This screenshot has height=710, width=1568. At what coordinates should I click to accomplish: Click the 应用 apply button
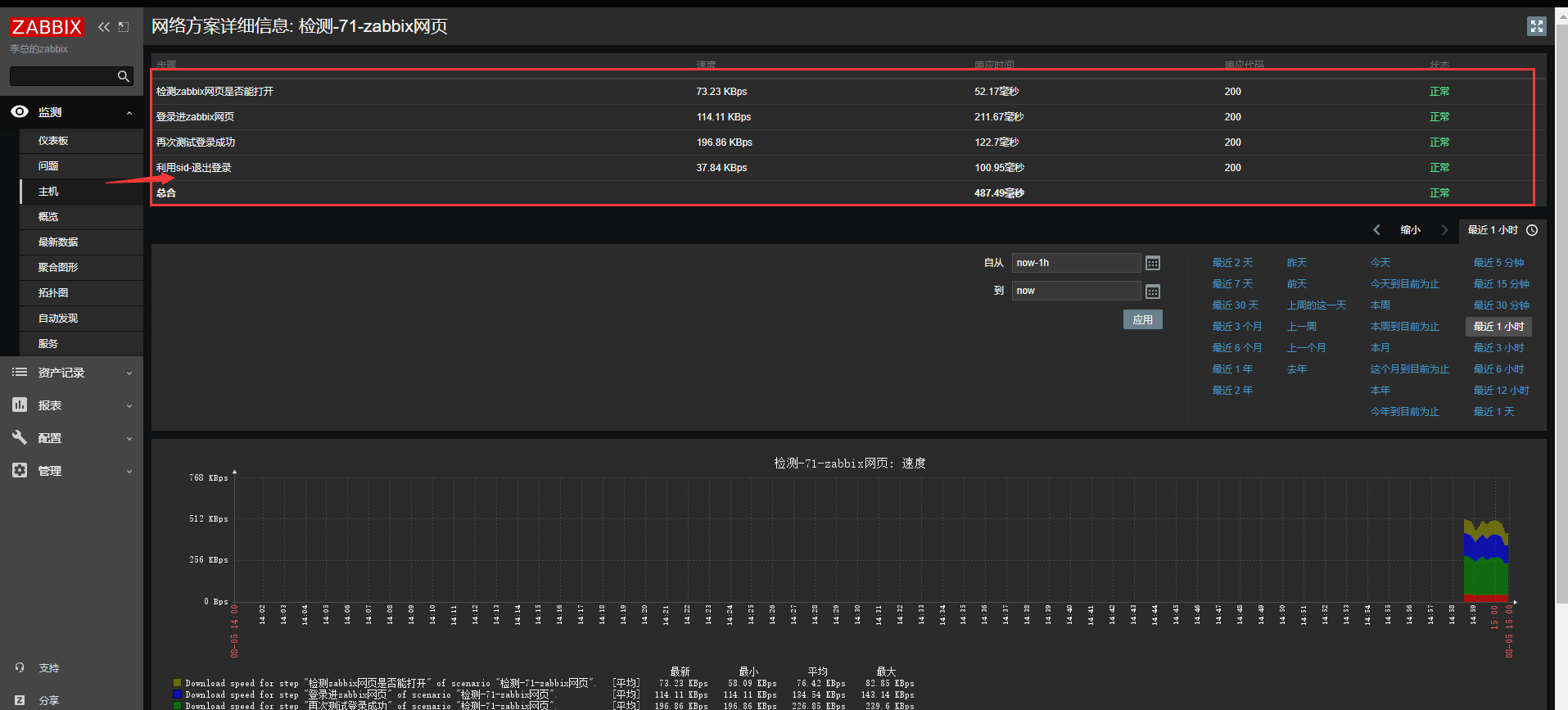point(1142,319)
